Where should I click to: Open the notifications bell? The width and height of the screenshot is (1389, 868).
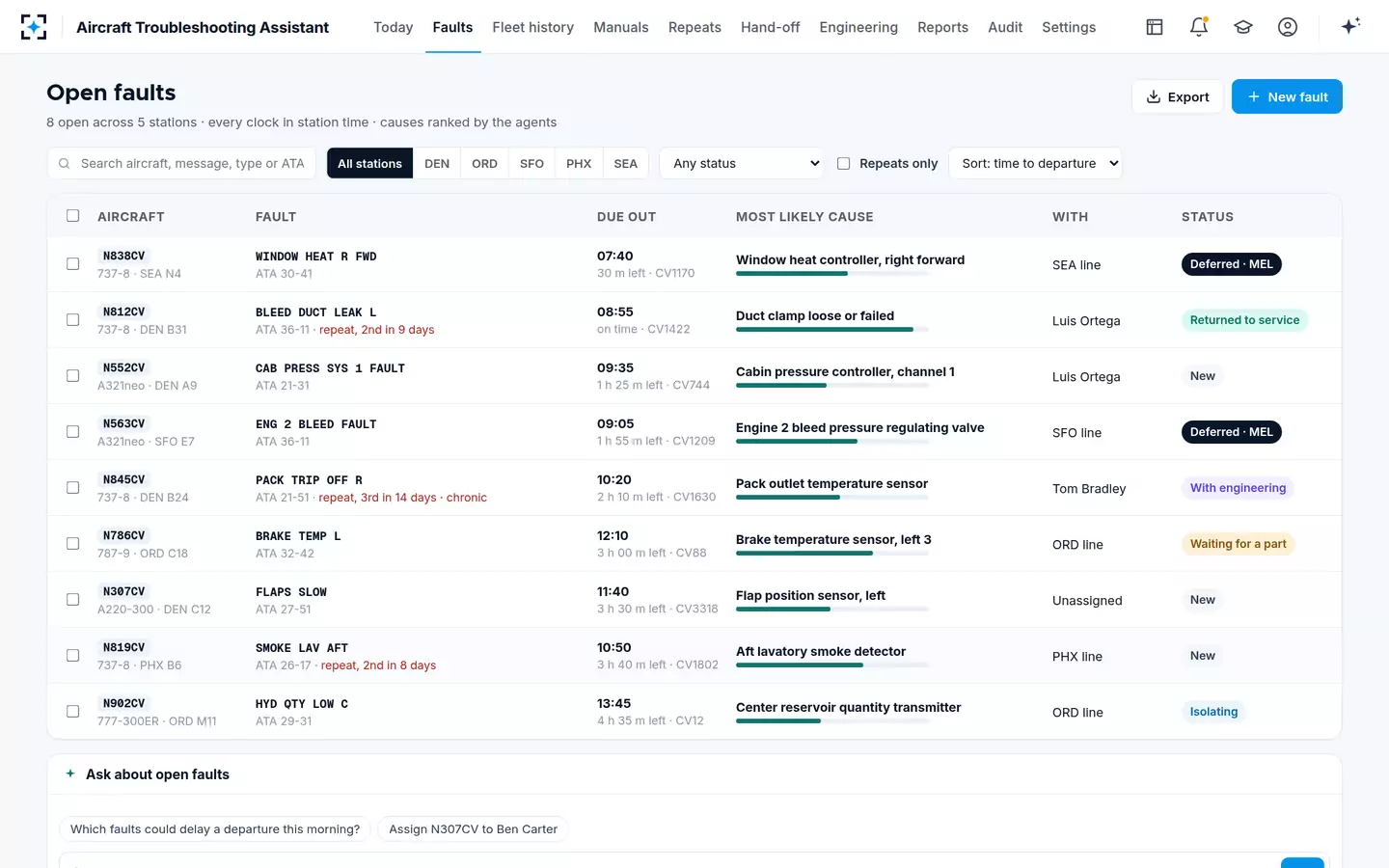point(1199,27)
